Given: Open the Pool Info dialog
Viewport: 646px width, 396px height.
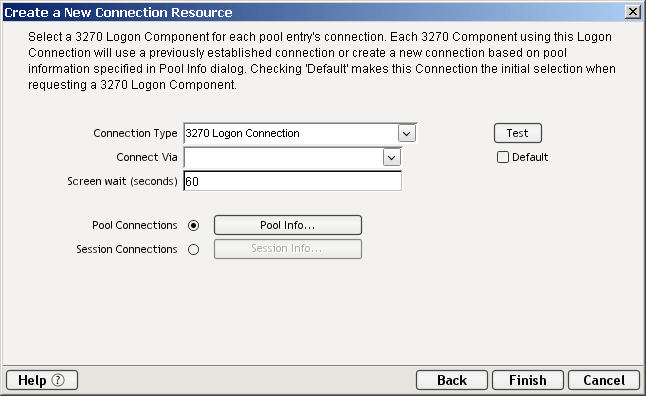Looking at the screenshot, I should [288, 225].
